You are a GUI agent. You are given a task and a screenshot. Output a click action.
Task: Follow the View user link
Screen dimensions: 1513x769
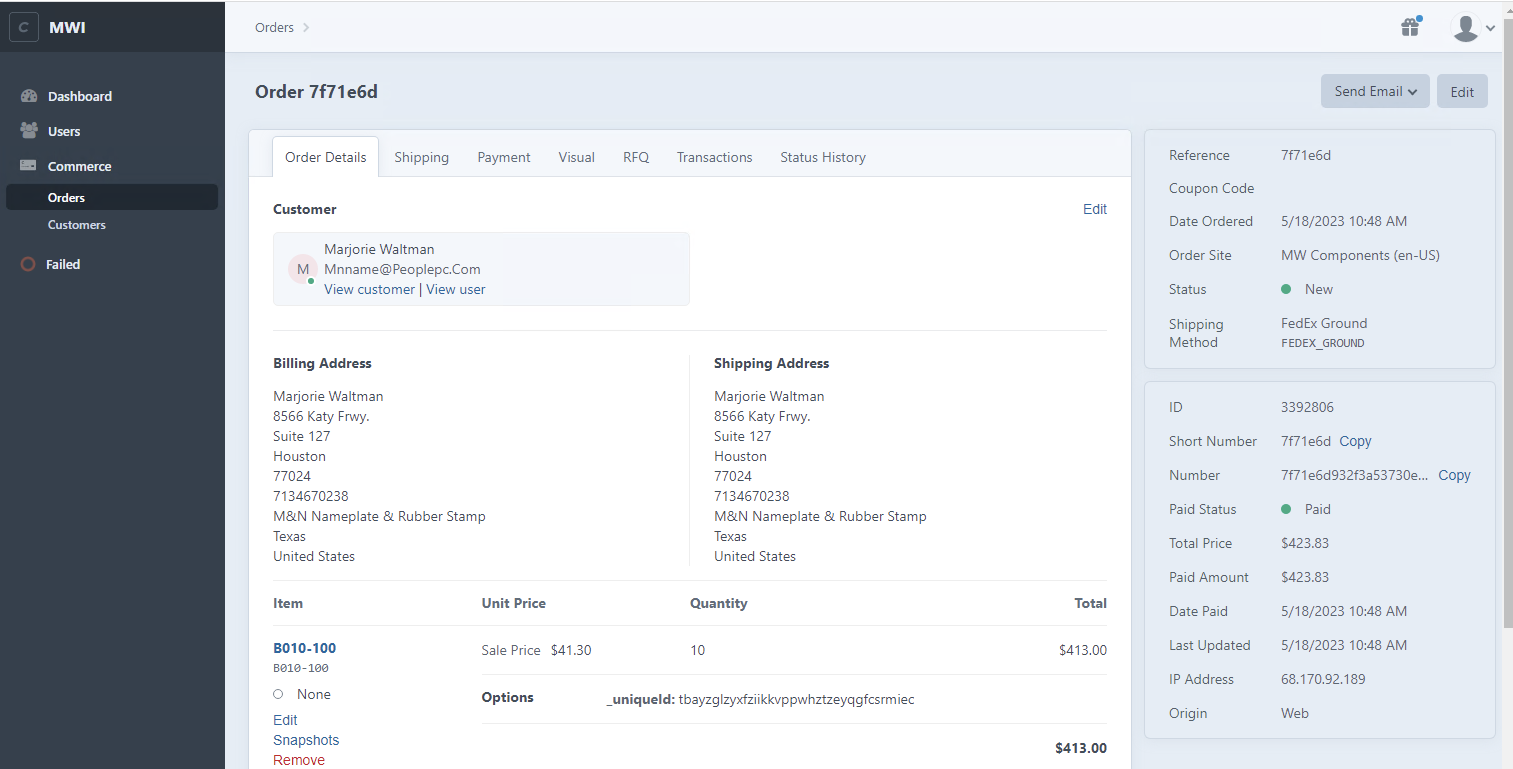456,289
